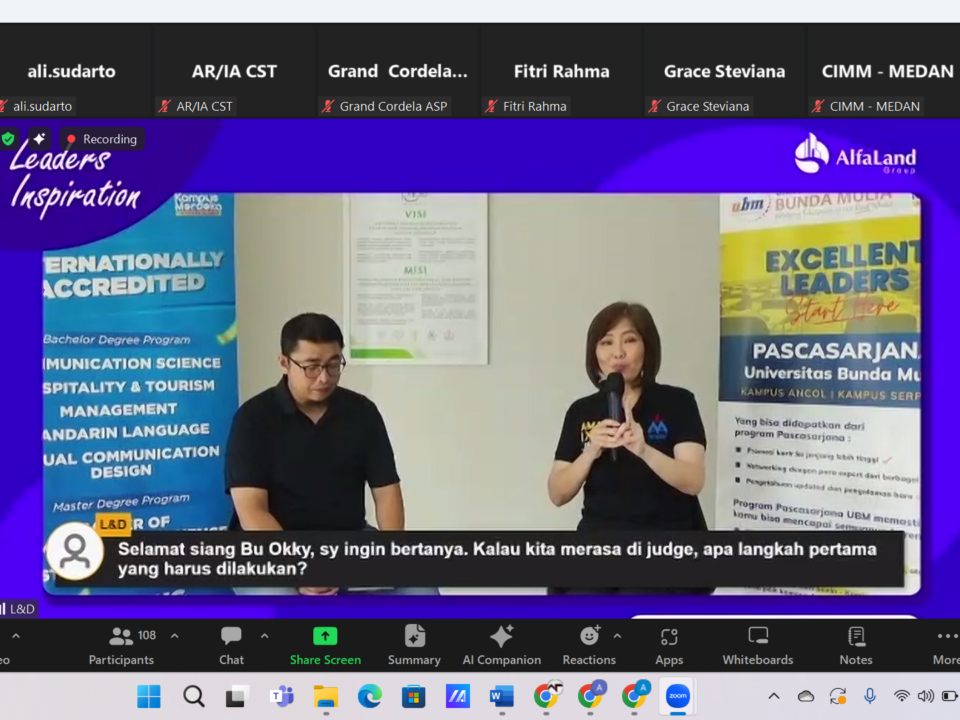Open Microsoft Teams from the taskbar
The width and height of the screenshot is (960, 720).
click(x=282, y=696)
